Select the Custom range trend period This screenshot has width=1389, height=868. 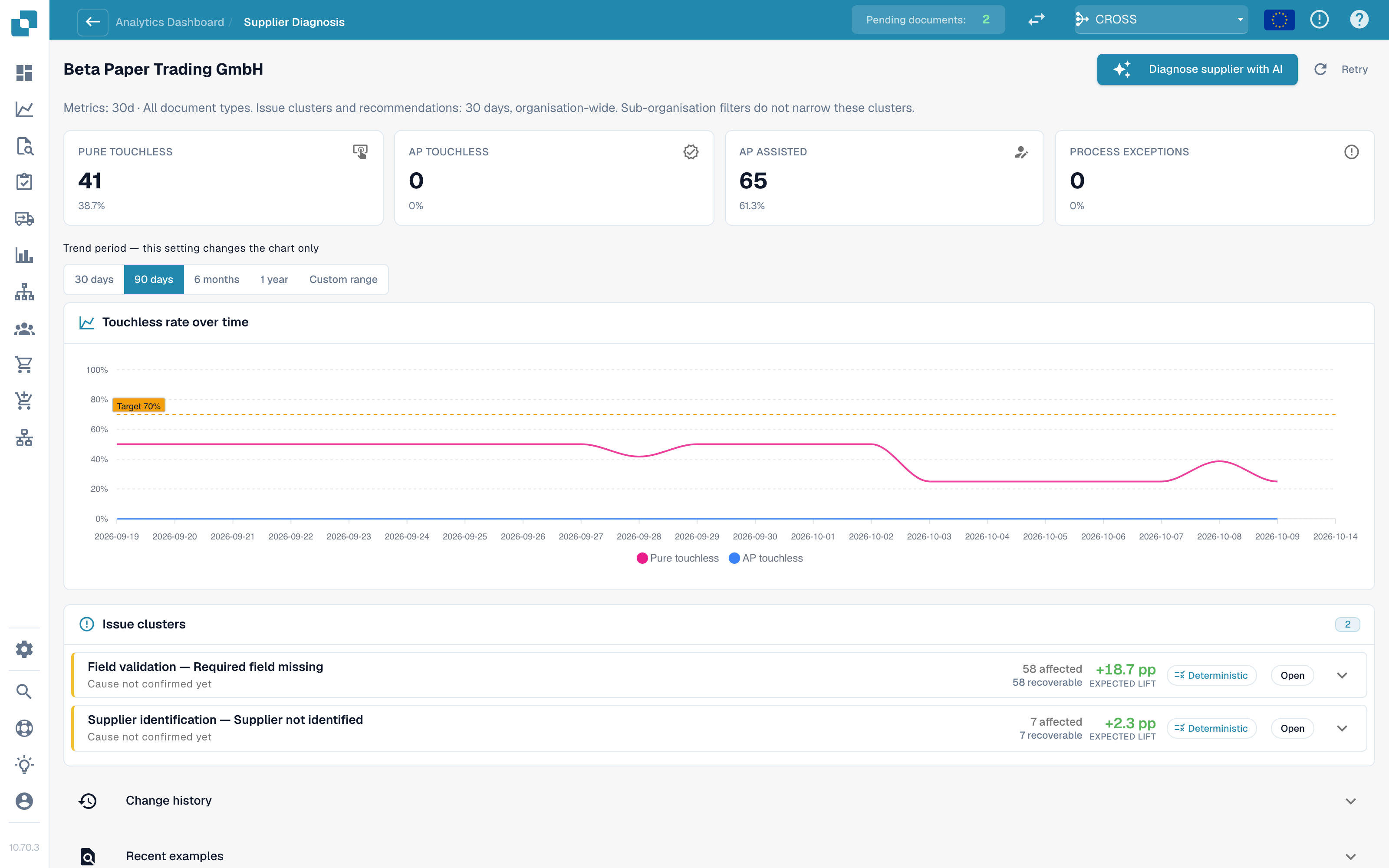[x=343, y=279]
